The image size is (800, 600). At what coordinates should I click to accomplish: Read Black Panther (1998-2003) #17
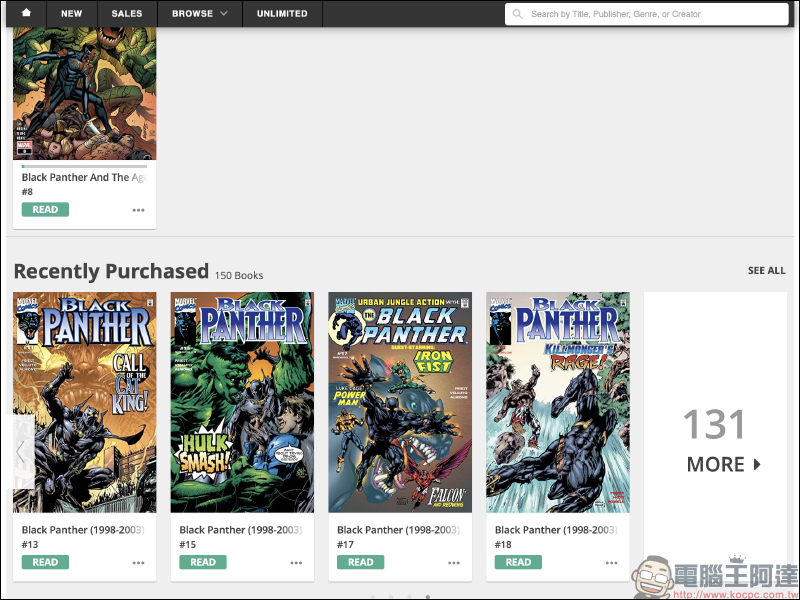click(x=360, y=562)
